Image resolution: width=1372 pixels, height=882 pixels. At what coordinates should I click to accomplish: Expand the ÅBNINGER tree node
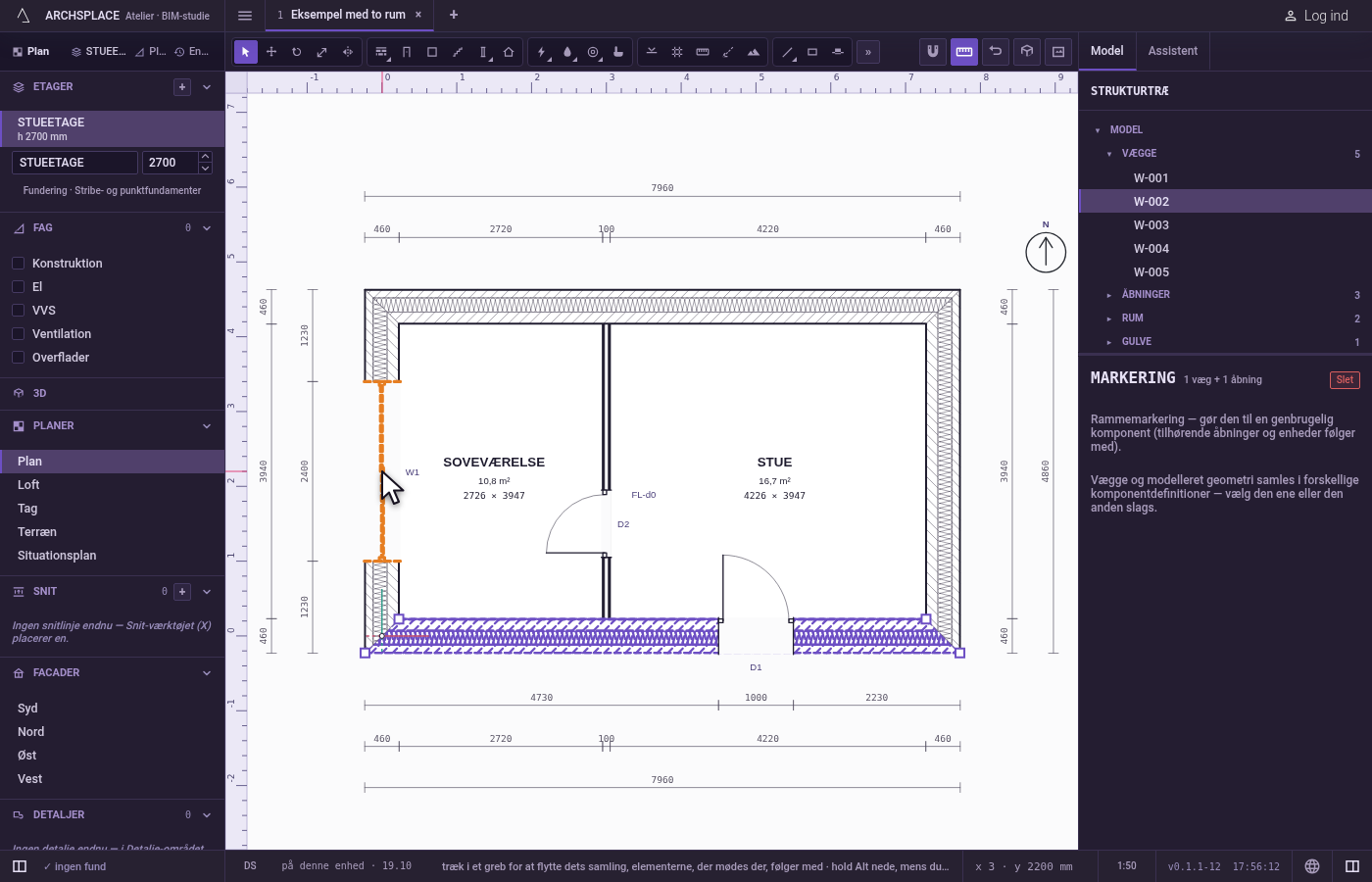coord(1109,295)
